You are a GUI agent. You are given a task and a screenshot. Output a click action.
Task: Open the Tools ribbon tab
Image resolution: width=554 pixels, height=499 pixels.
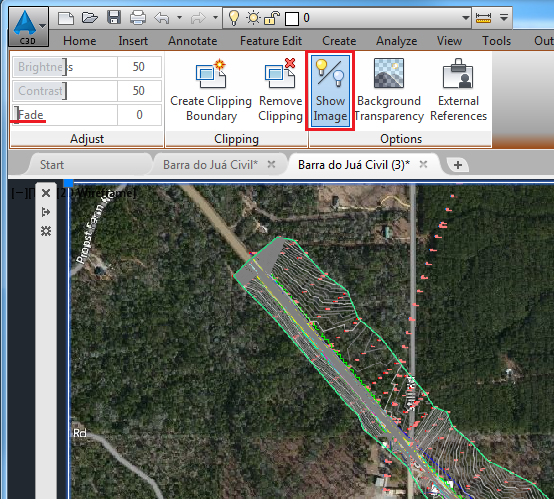tap(496, 41)
